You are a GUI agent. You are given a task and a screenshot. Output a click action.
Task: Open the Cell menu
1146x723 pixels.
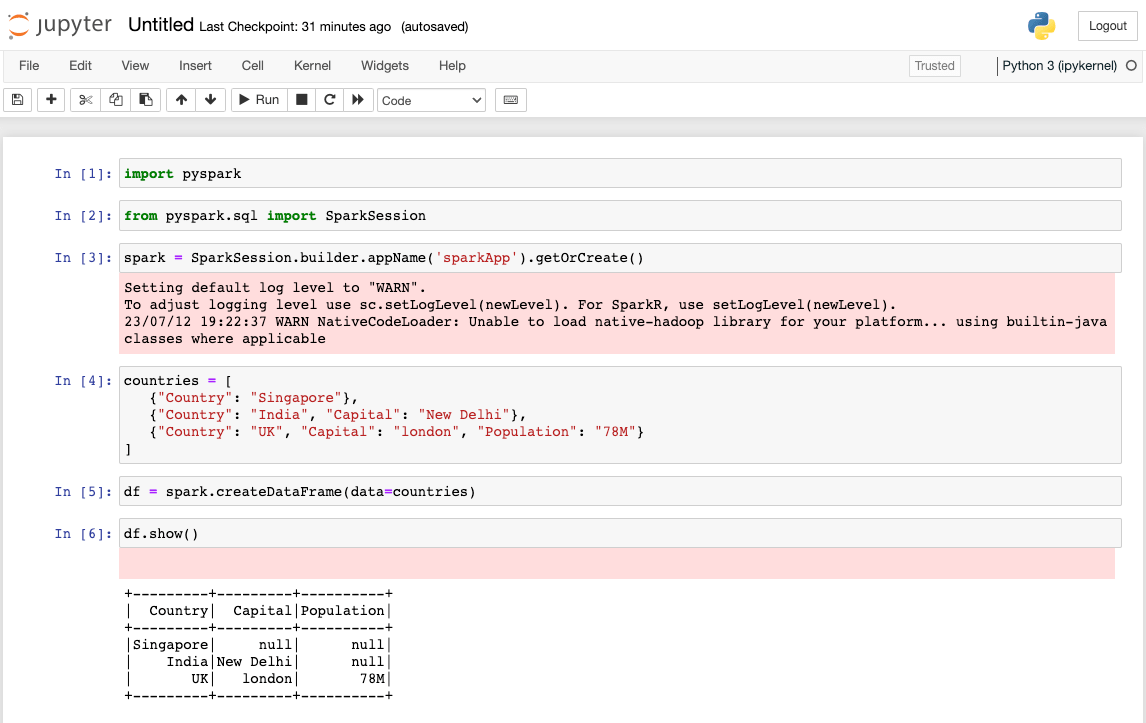tap(252, 66)
